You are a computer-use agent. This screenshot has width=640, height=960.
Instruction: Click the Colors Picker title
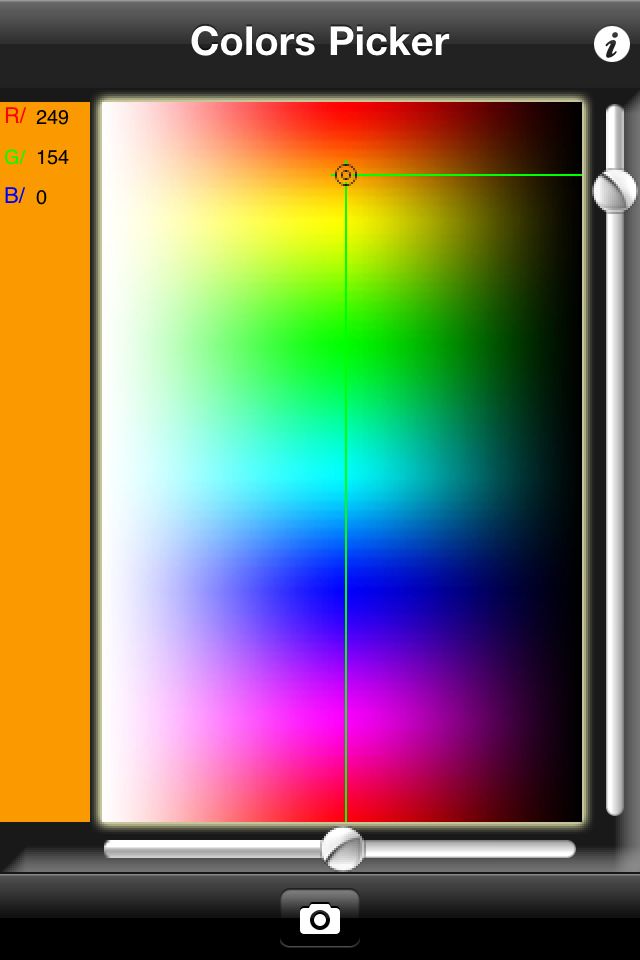320,42
